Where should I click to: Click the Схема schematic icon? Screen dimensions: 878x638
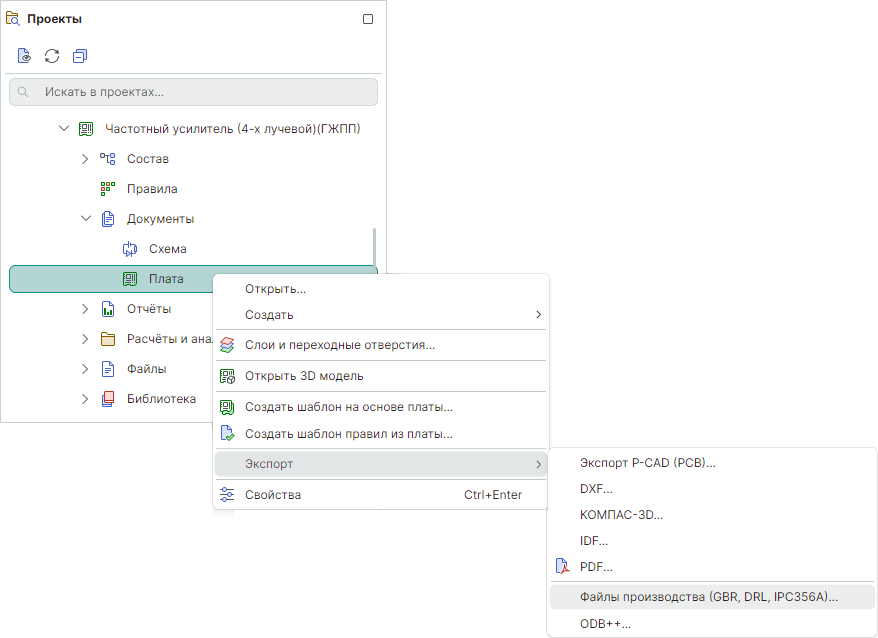[129, 249]
